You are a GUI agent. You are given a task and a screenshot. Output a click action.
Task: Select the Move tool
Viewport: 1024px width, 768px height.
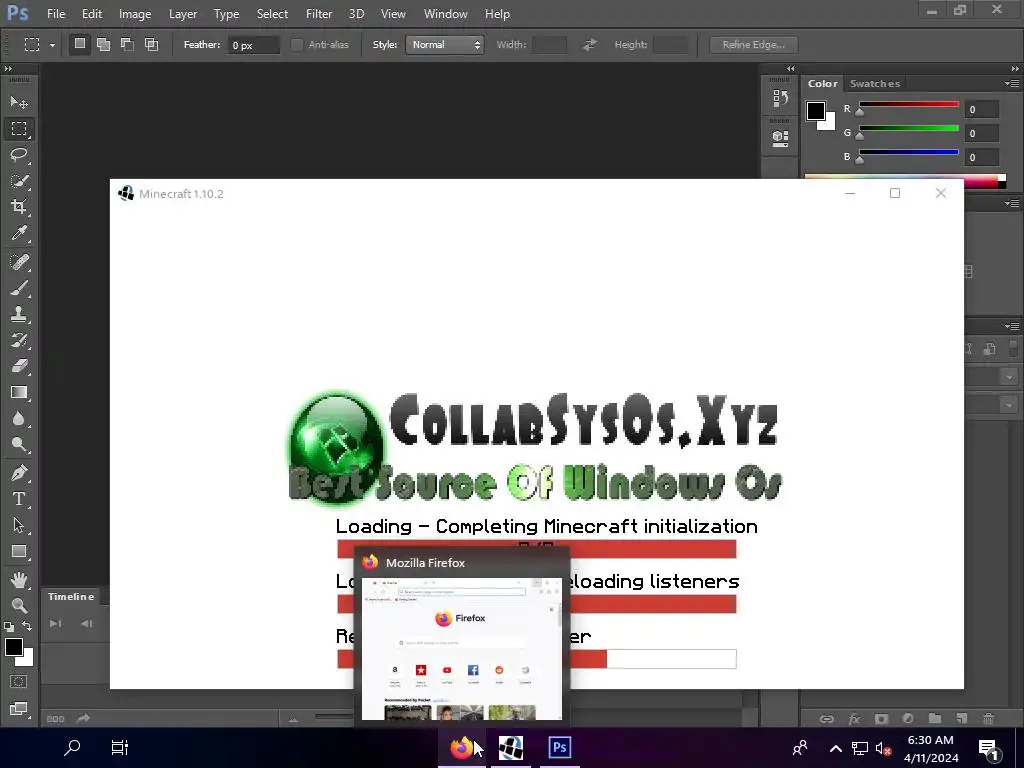coord(19,103)
